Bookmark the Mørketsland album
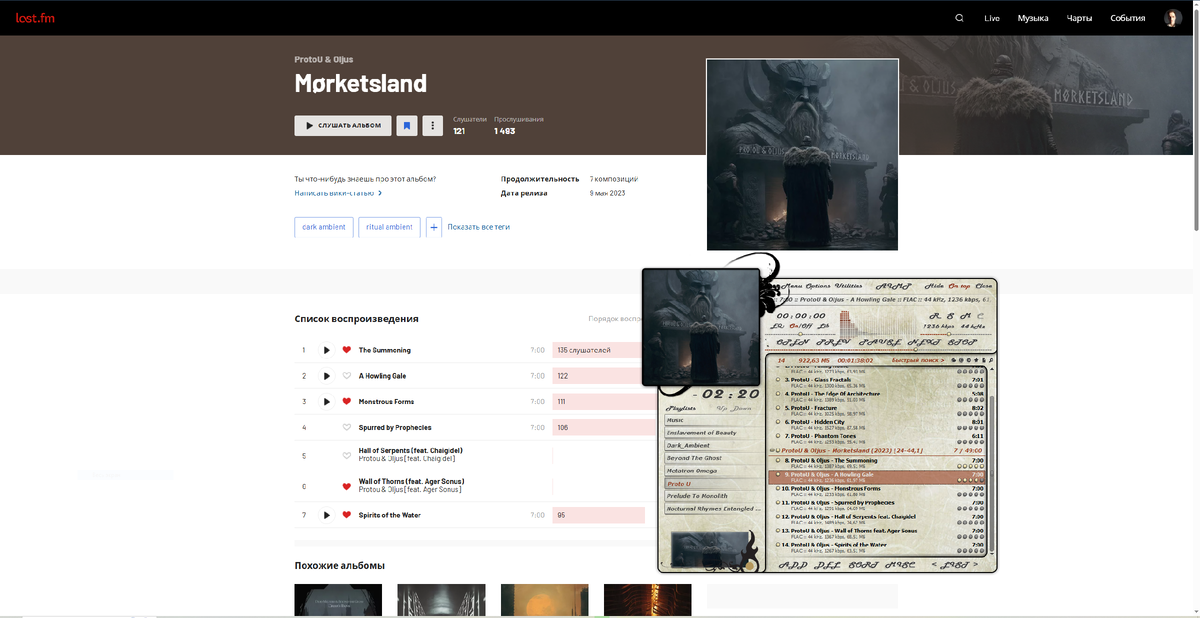 tap(407, 126)
